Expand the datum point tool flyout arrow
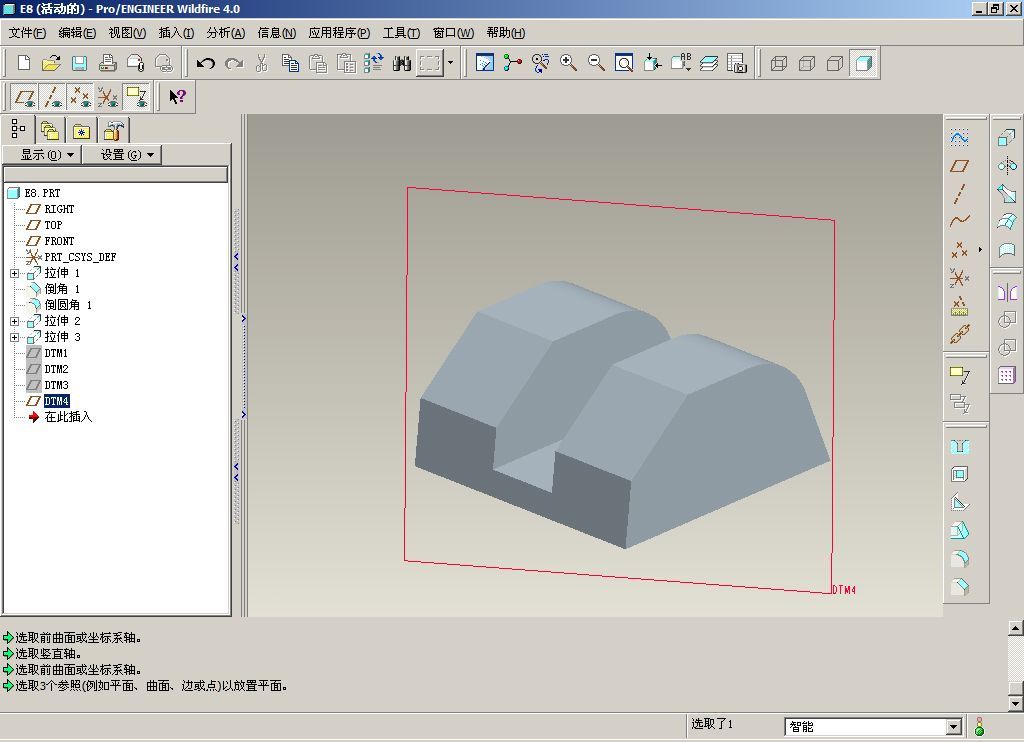This screenshot has height=742, width=1024. click(x=980, y=250)
